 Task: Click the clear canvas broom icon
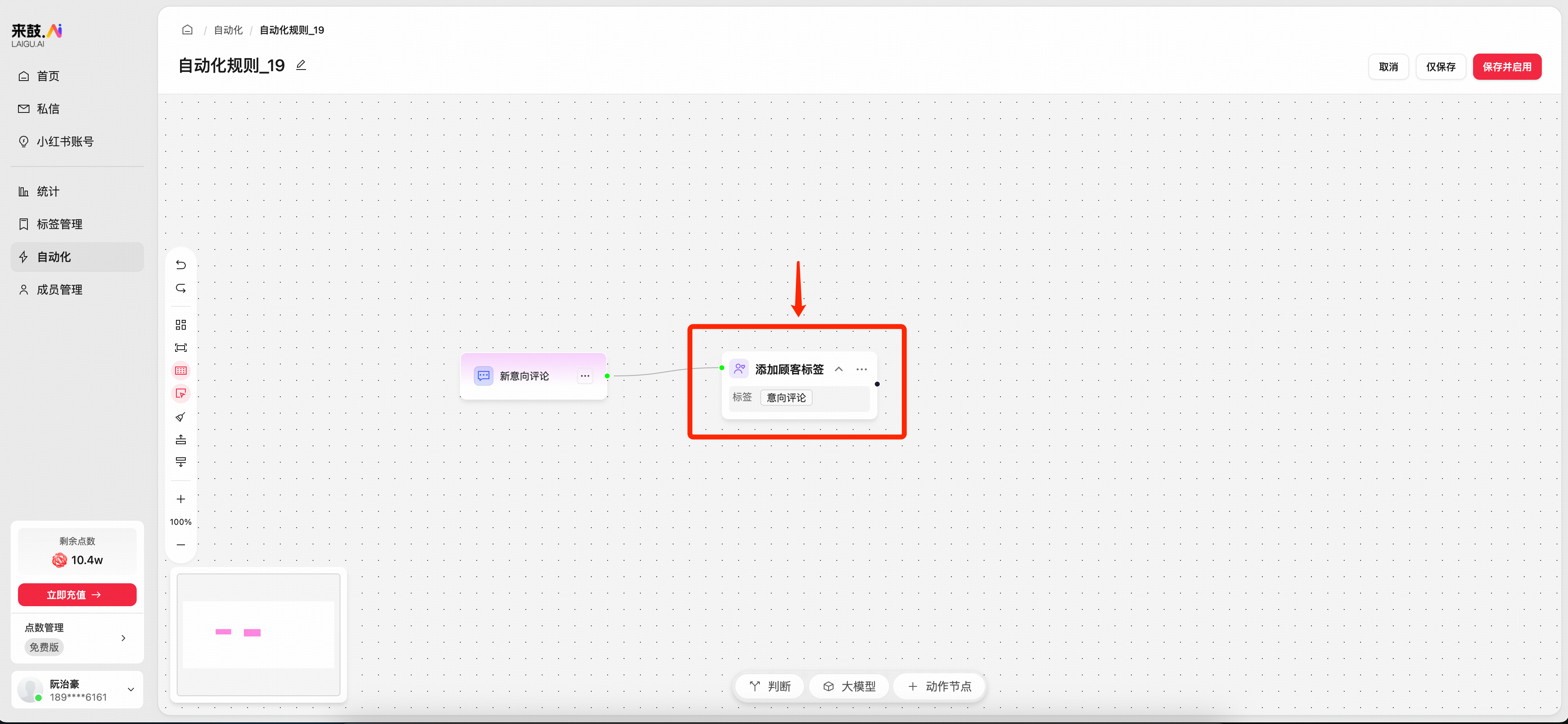point(181,417)
